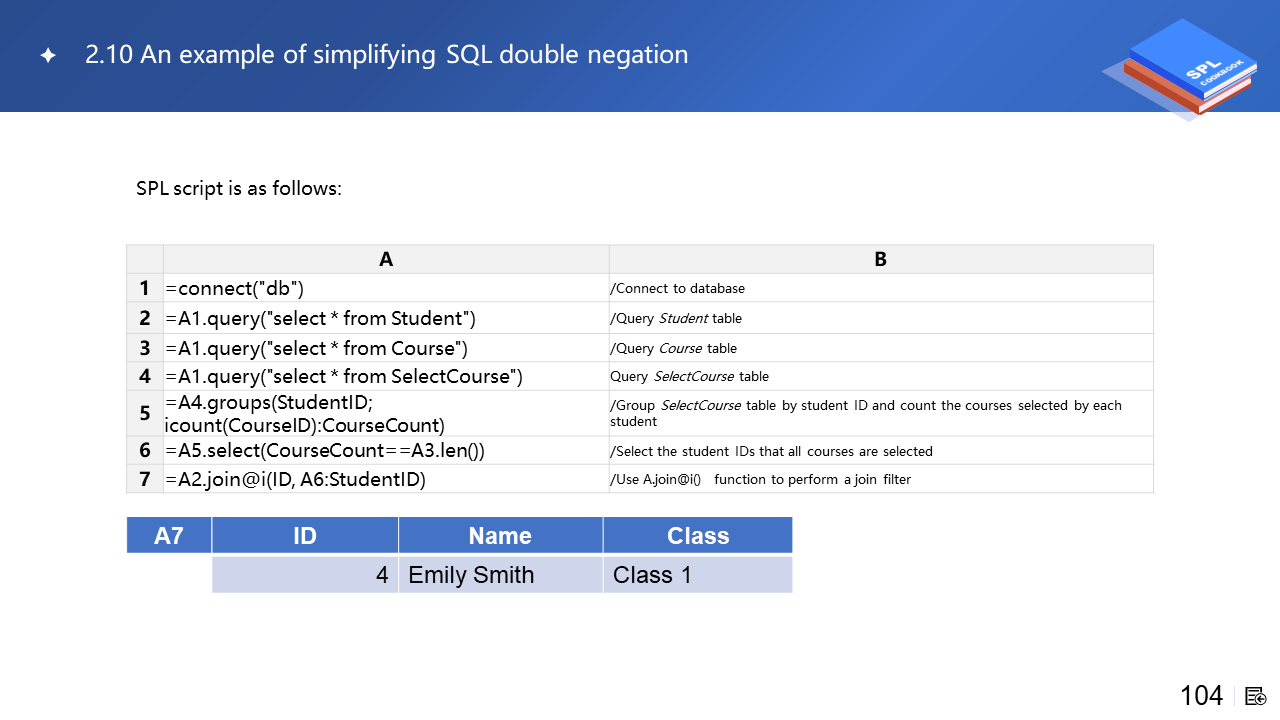
Task: Click the slide page number 104
Action: pos(1201,696)
